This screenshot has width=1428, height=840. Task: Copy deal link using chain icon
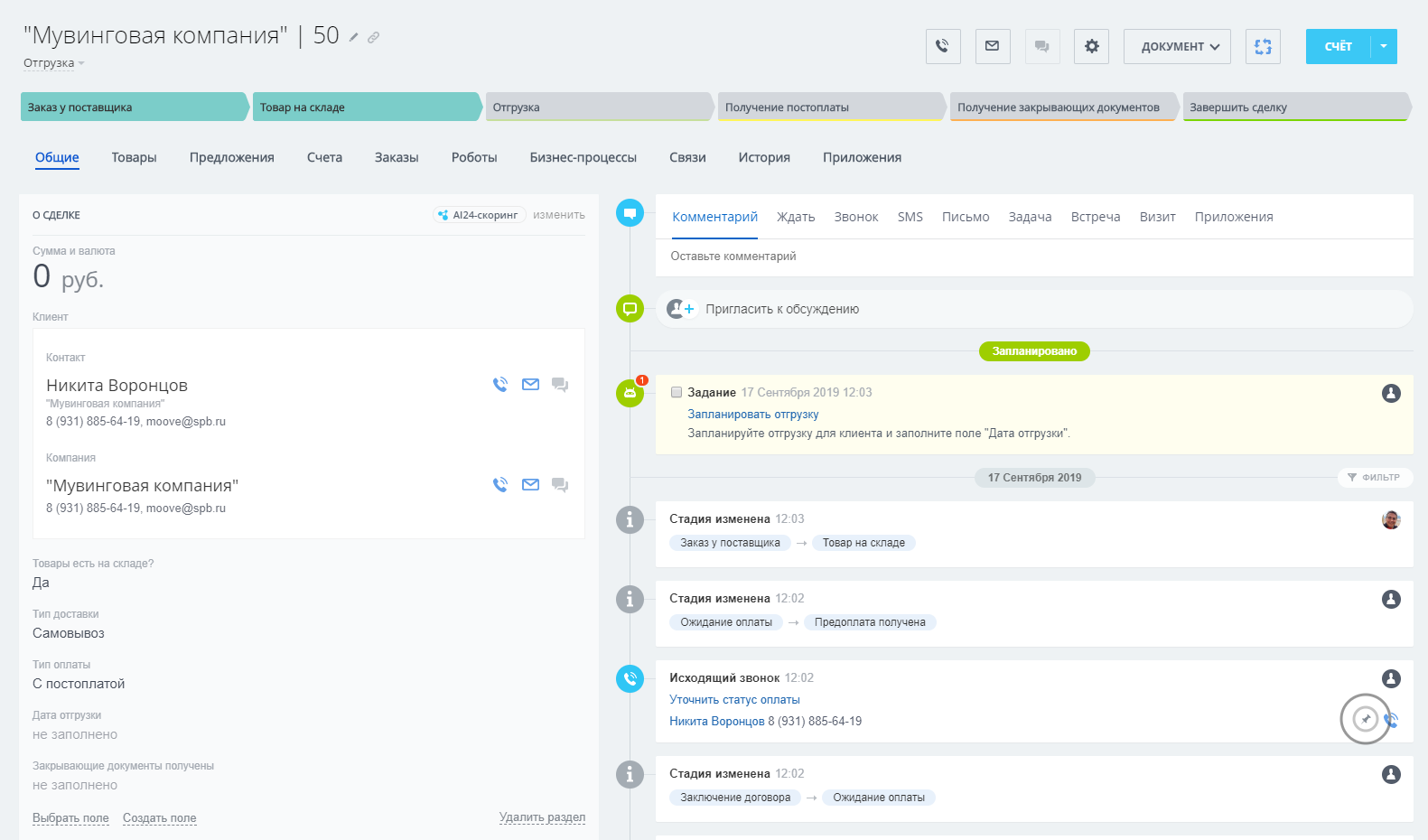coord(374,38)
